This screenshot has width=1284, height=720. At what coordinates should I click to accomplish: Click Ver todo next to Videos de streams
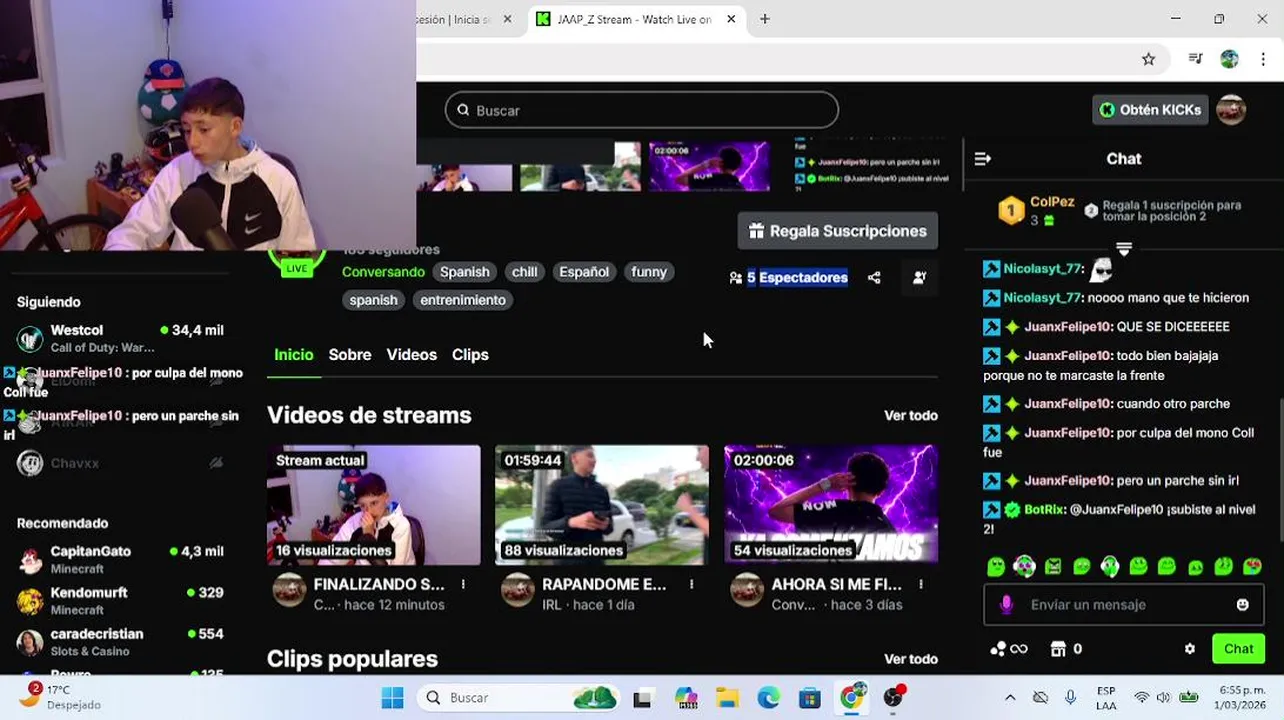click(911, 416)
